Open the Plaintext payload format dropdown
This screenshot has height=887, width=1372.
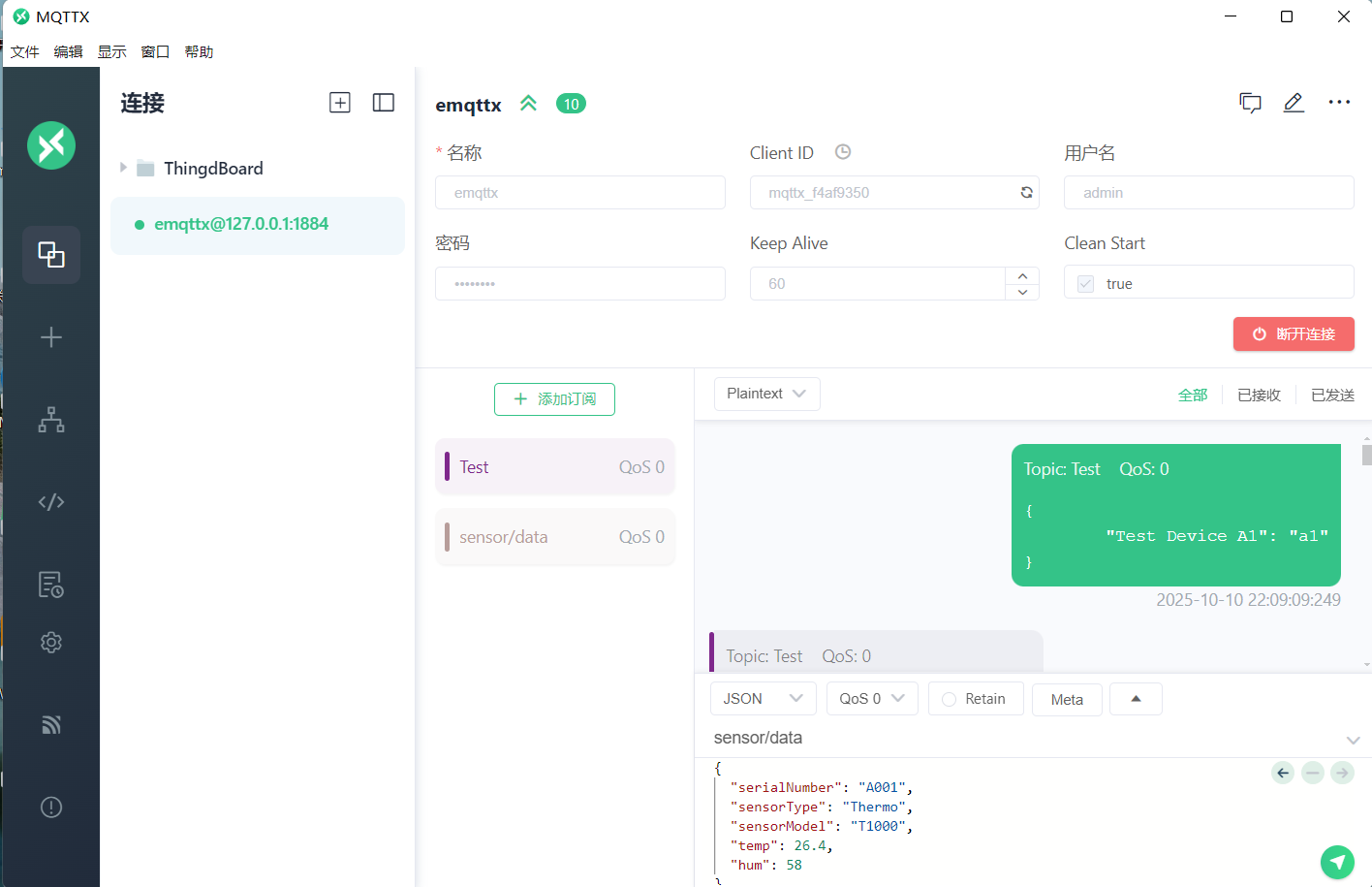pos(766,394)
